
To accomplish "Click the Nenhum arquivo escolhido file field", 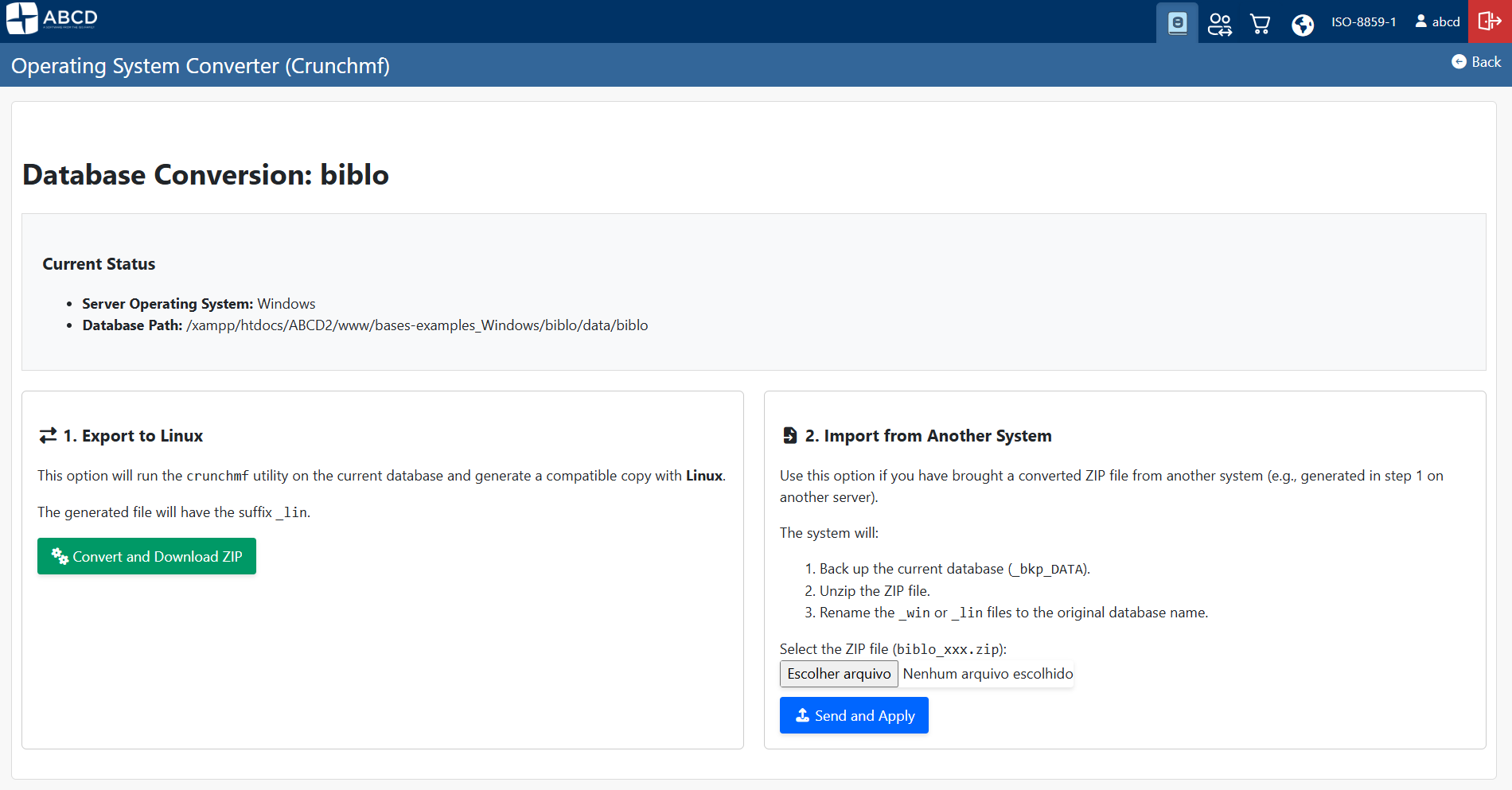I will tap(987, 673).
